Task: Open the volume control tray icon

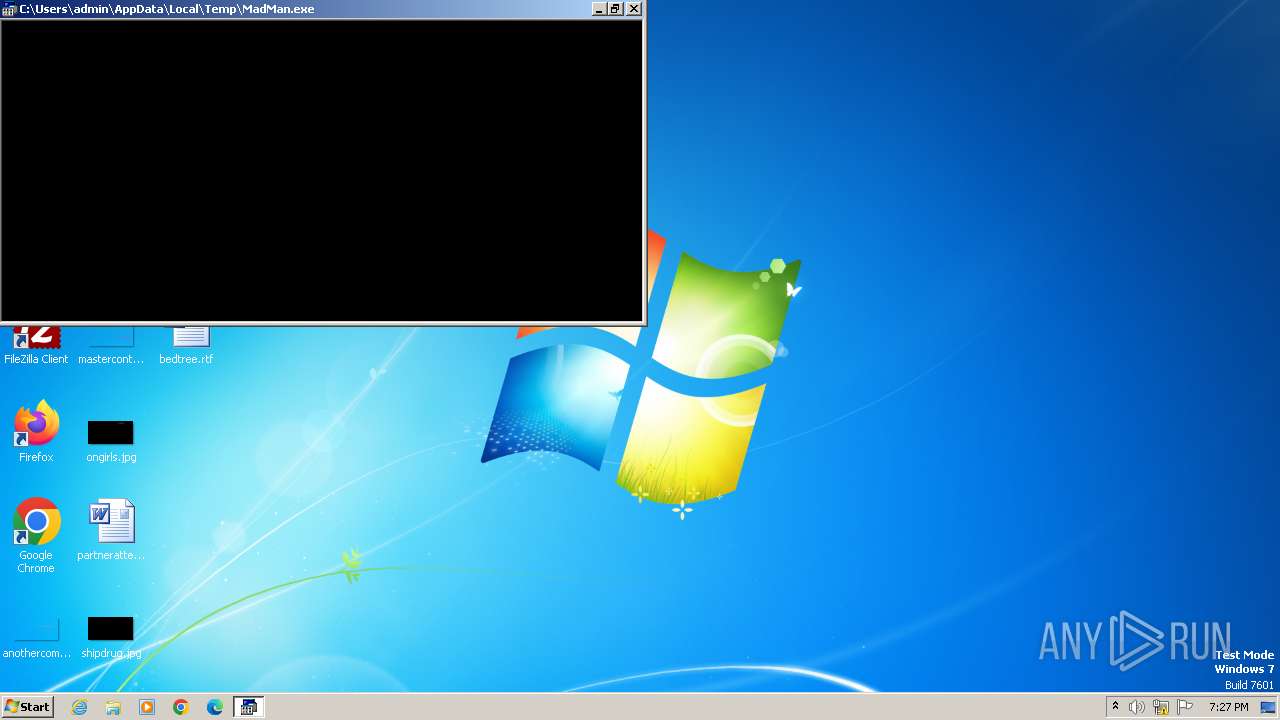Action: point(1137,707)
